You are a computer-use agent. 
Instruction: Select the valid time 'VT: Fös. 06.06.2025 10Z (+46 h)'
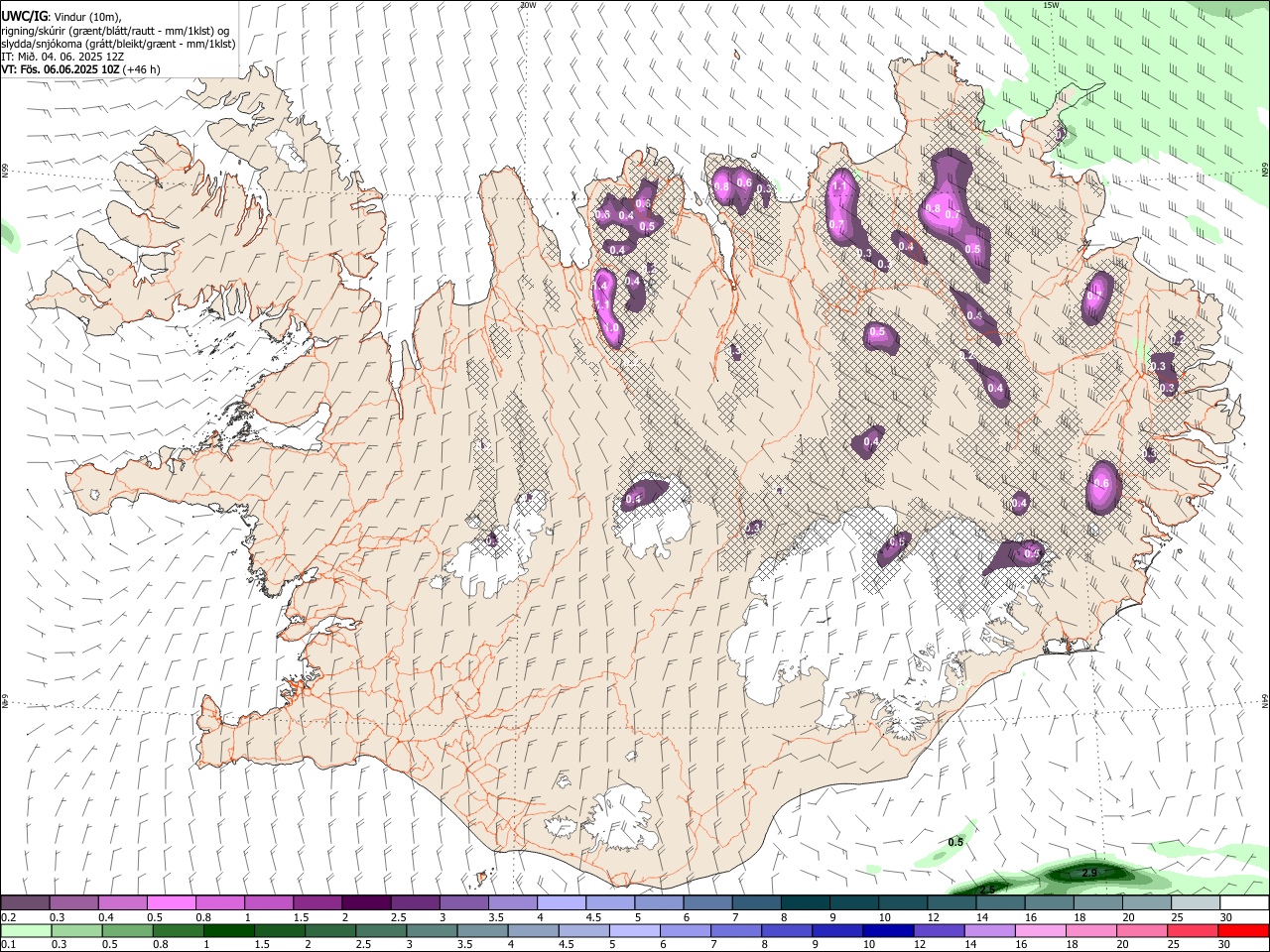click(x=80, y=69)
